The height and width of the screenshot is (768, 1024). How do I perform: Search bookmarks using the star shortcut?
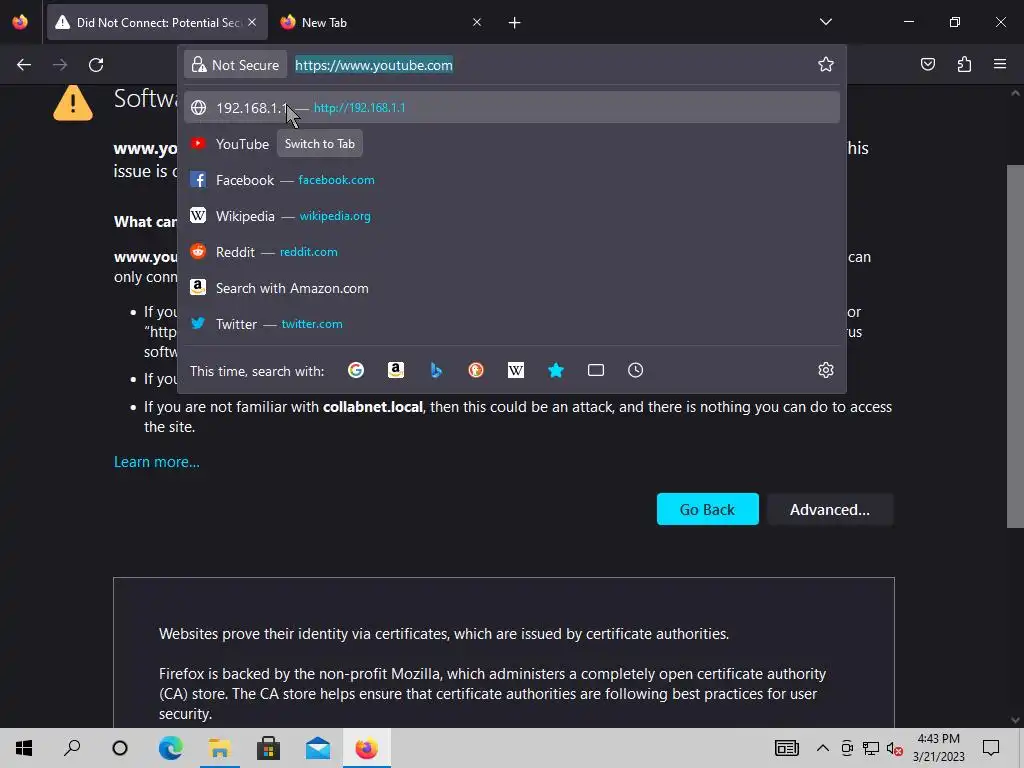(556, 370)
